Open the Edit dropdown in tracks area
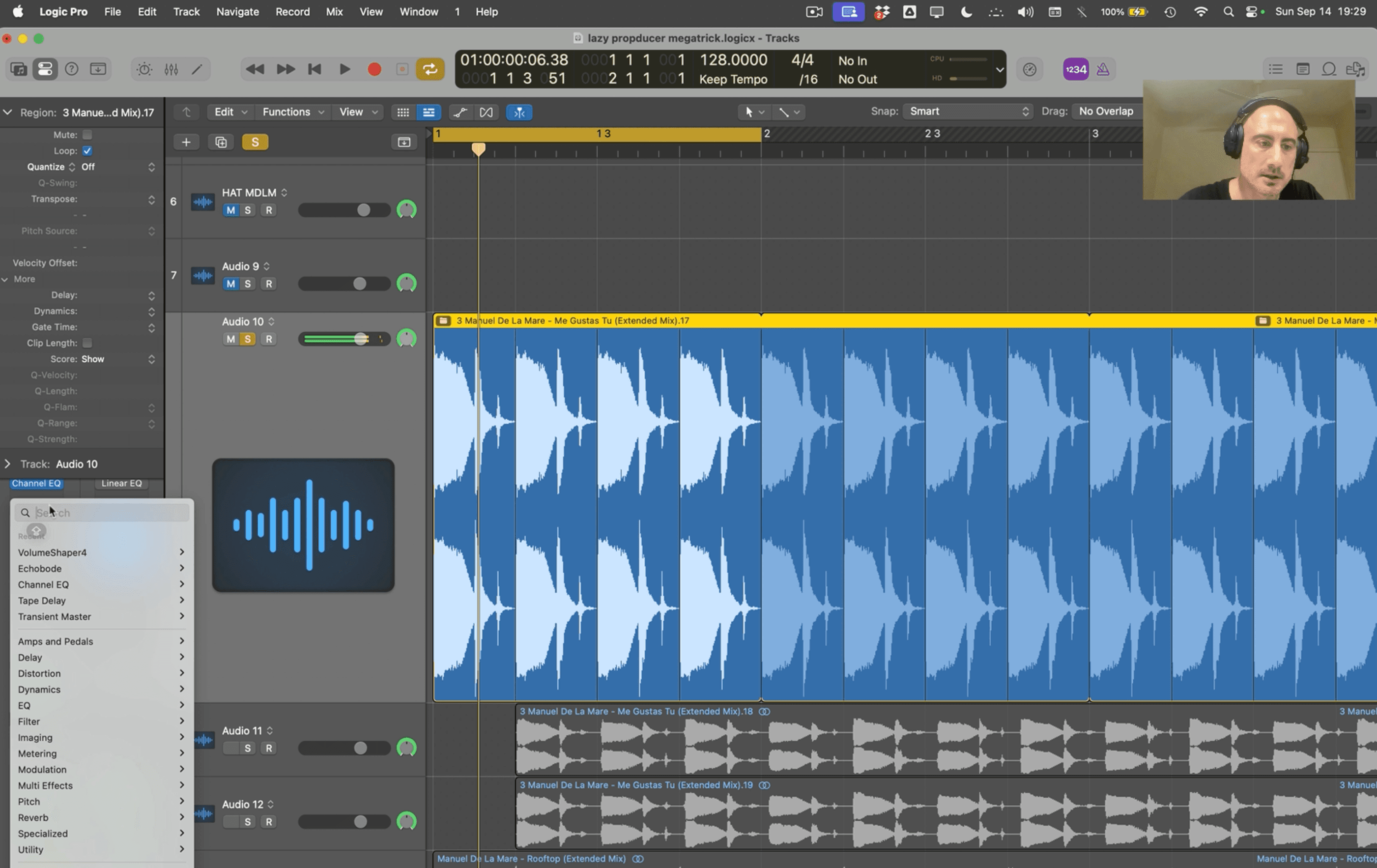The width and height of the screenshot is (1377, 868). point(230,112)
